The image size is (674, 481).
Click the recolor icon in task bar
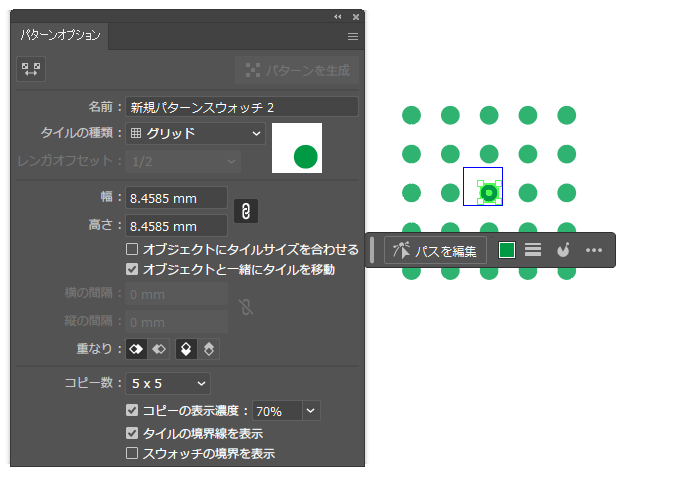563,250
